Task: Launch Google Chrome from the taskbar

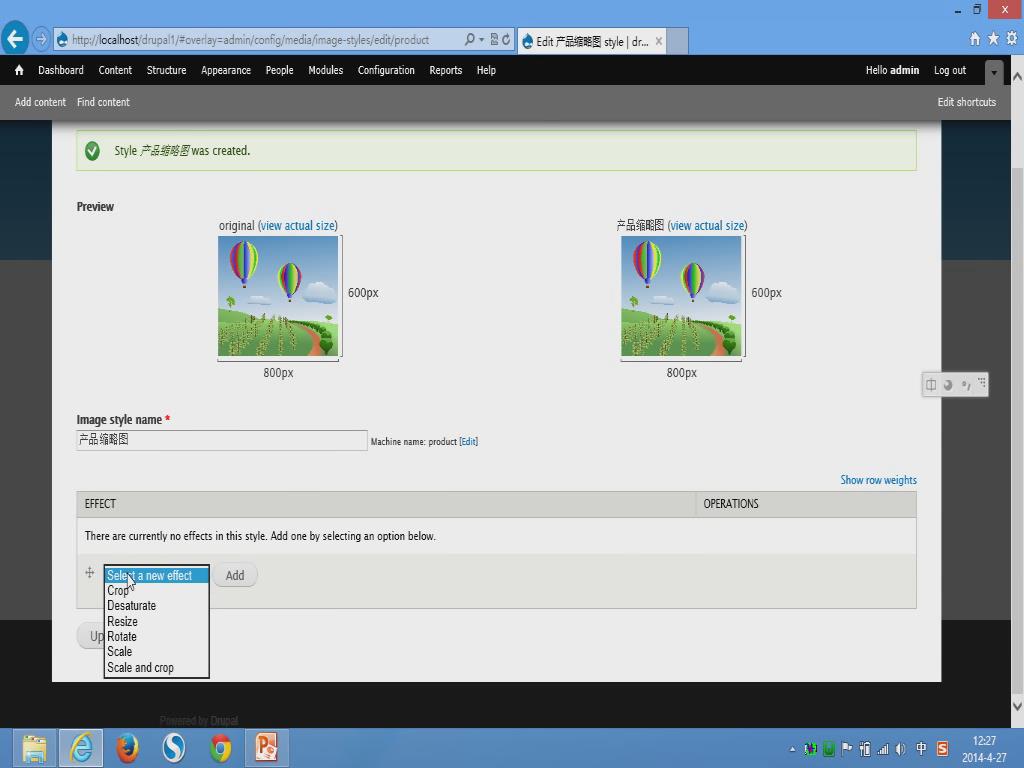Action: (x=220, y=748)
